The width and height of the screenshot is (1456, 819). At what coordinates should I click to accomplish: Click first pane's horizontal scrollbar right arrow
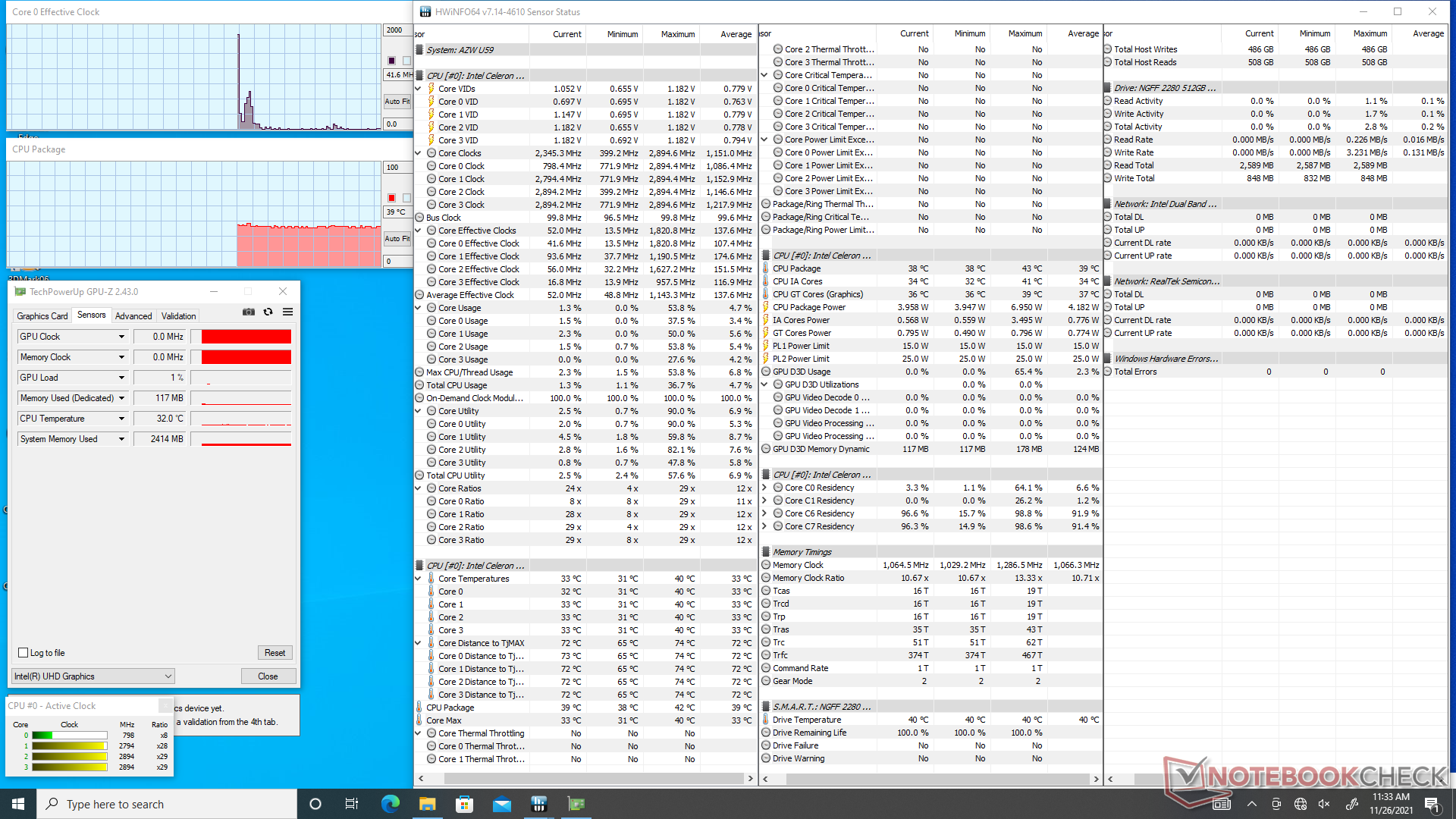point(750,779)
